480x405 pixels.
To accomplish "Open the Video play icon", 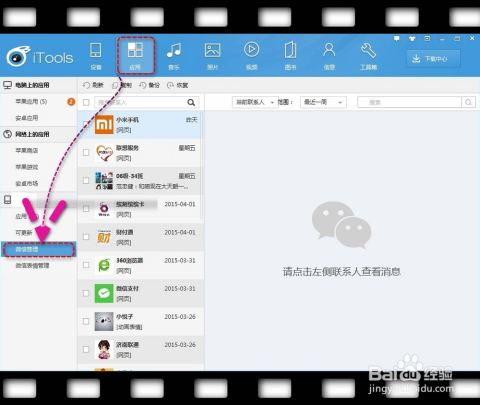I will 252,50.
